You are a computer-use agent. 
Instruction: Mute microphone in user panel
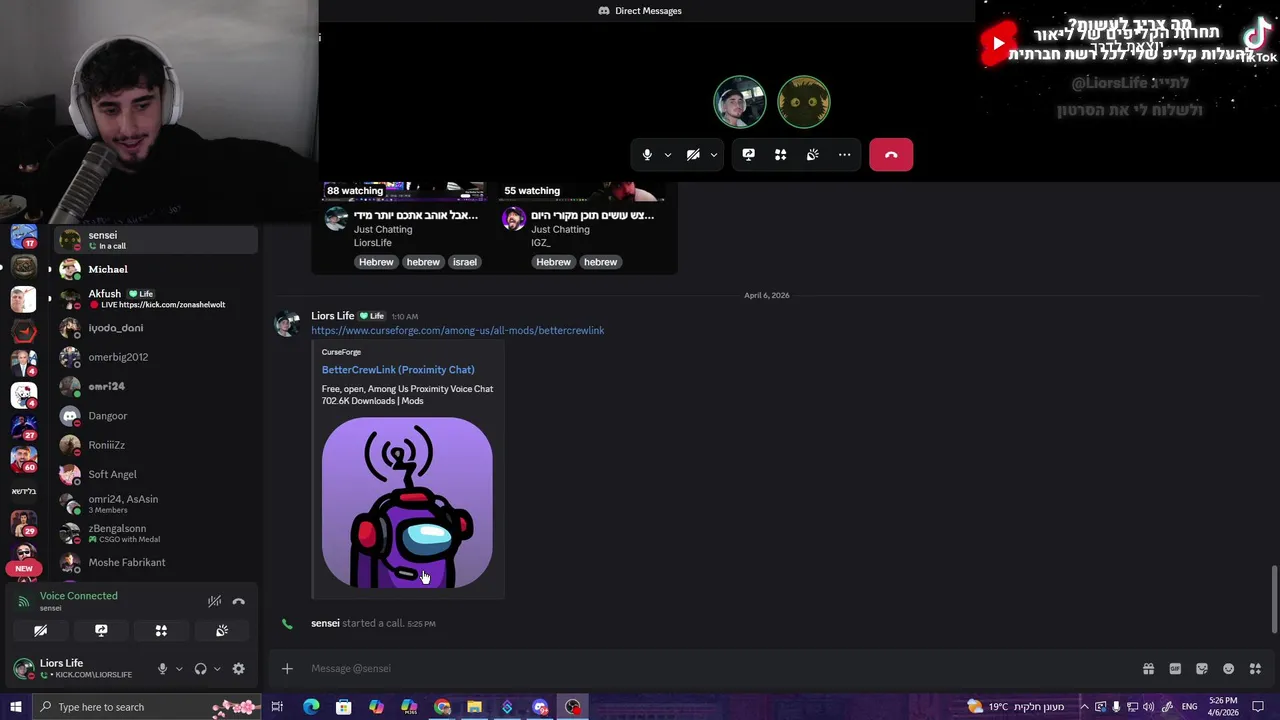coord(162,669)
